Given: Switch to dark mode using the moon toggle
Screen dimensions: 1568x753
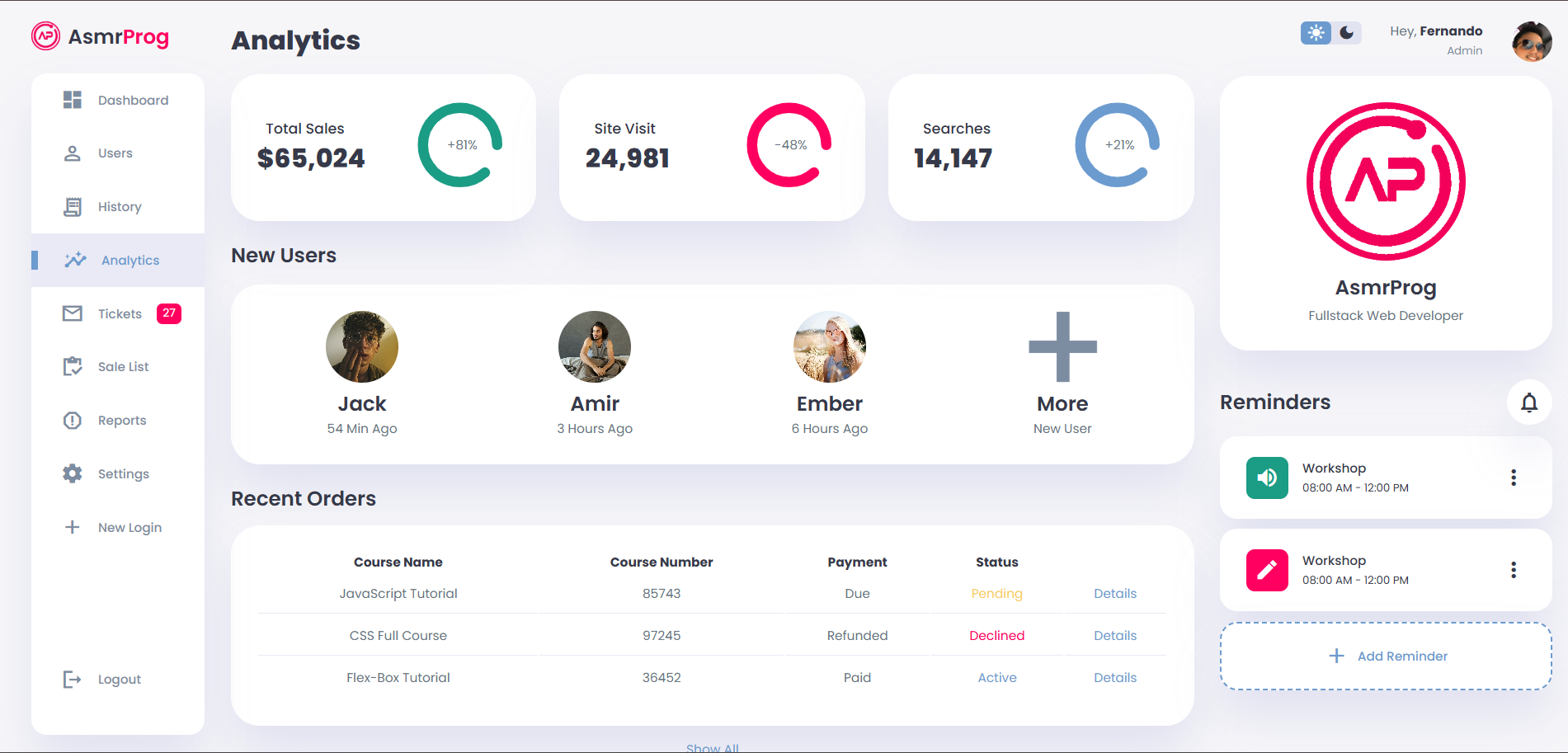Looking at the screenshot, I should click(x=1347, y=32).
